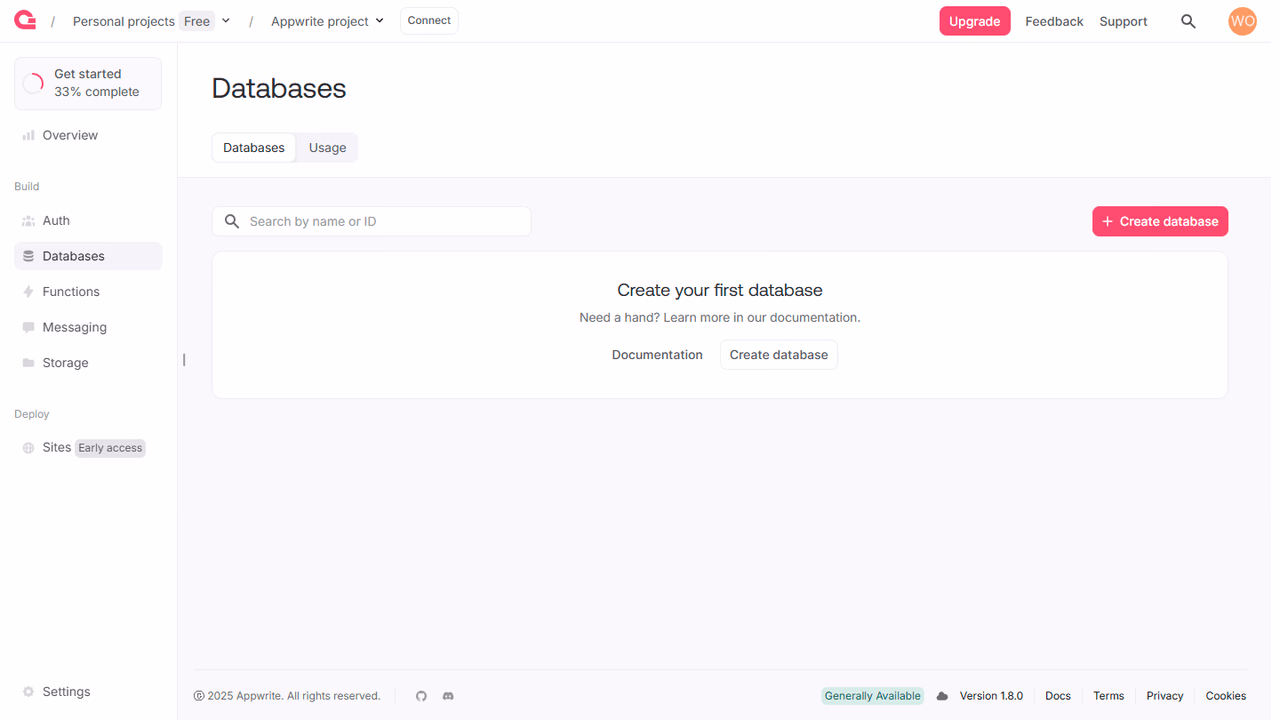Viewport: 1280px width, 720px height.
Task: Open the Terms footer link
Action: [x=1108, y=696]
